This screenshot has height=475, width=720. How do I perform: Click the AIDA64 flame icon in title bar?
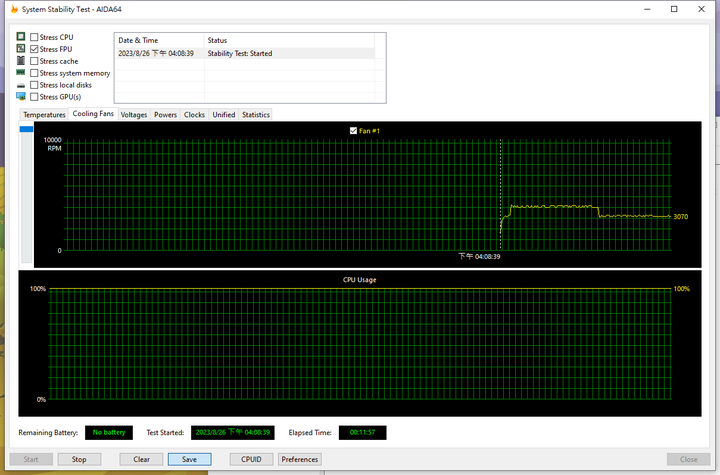click(14, 9)
